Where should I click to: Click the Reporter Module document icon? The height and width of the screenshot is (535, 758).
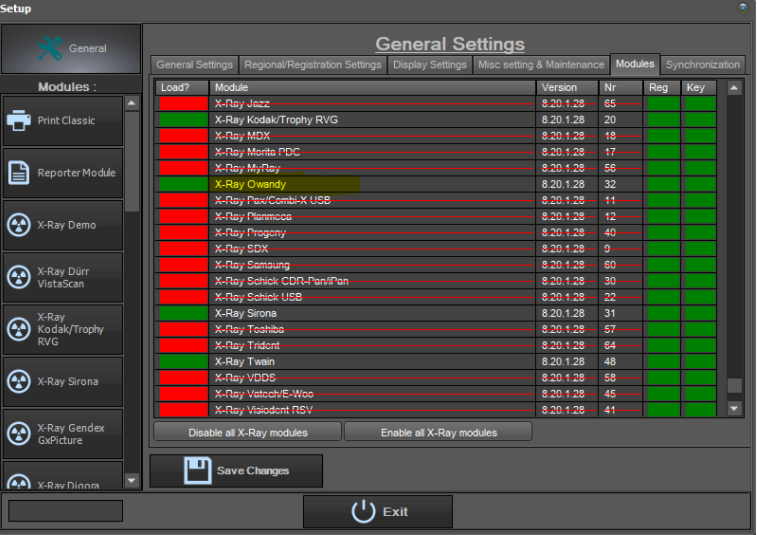coord(18,173)
